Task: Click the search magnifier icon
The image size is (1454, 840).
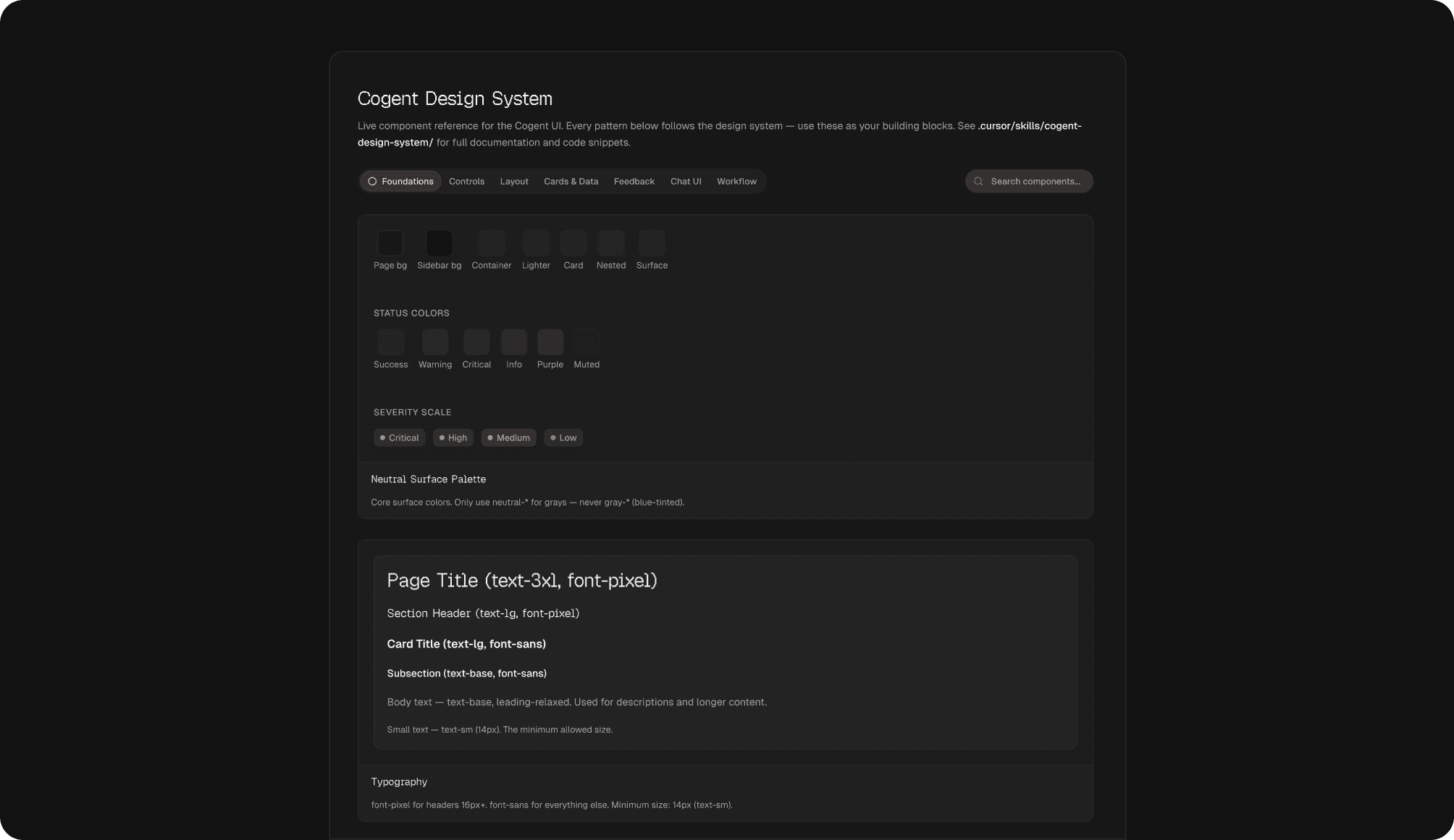Action: (x=978, y=181)
